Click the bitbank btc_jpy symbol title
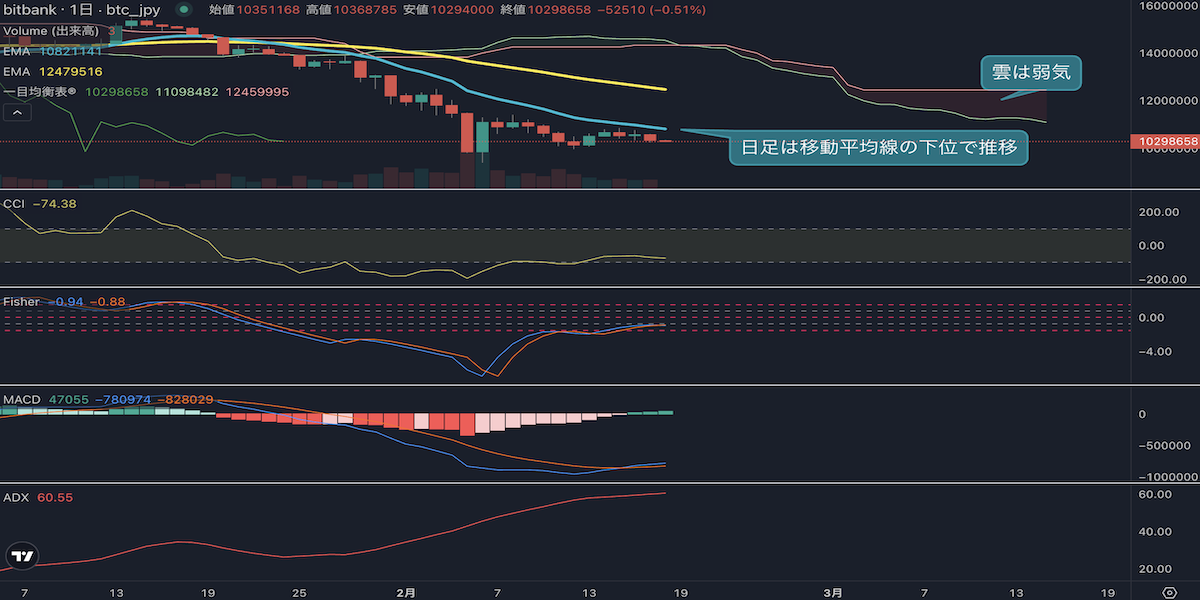Screen dimensions: 1200x600 [x=80, y=10]
